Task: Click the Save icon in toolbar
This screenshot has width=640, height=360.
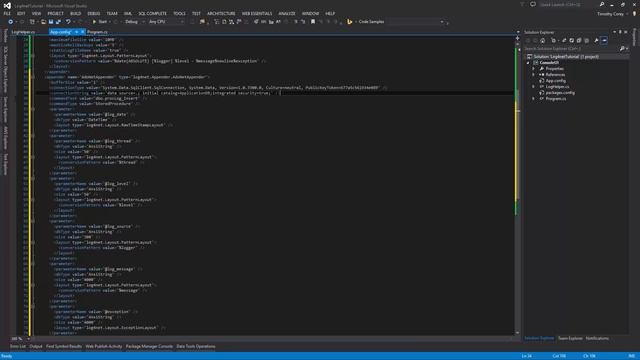Action: (x=51, y=22)
